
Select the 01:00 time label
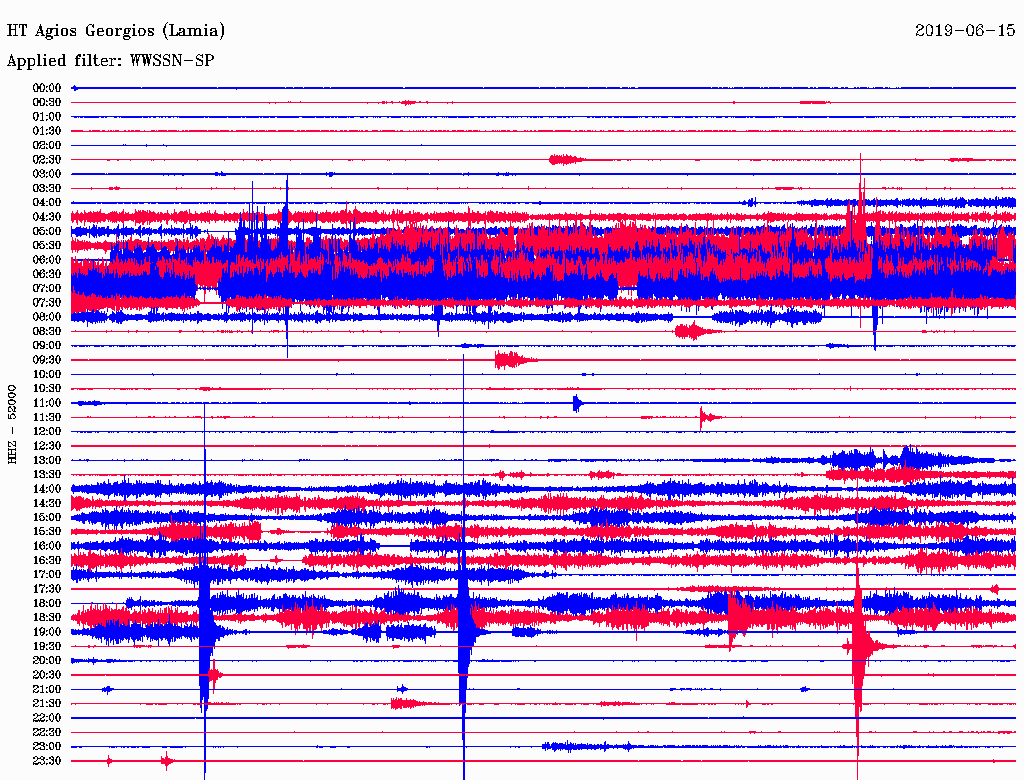click(47, 117)
